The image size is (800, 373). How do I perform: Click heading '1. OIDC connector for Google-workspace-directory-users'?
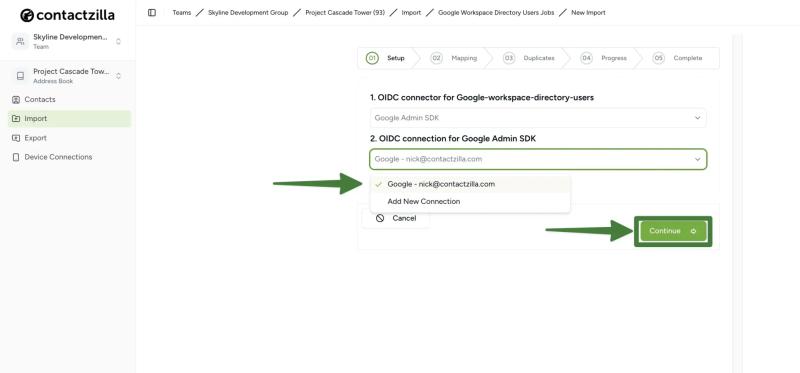pyautogui.click(x=482, y=97)
